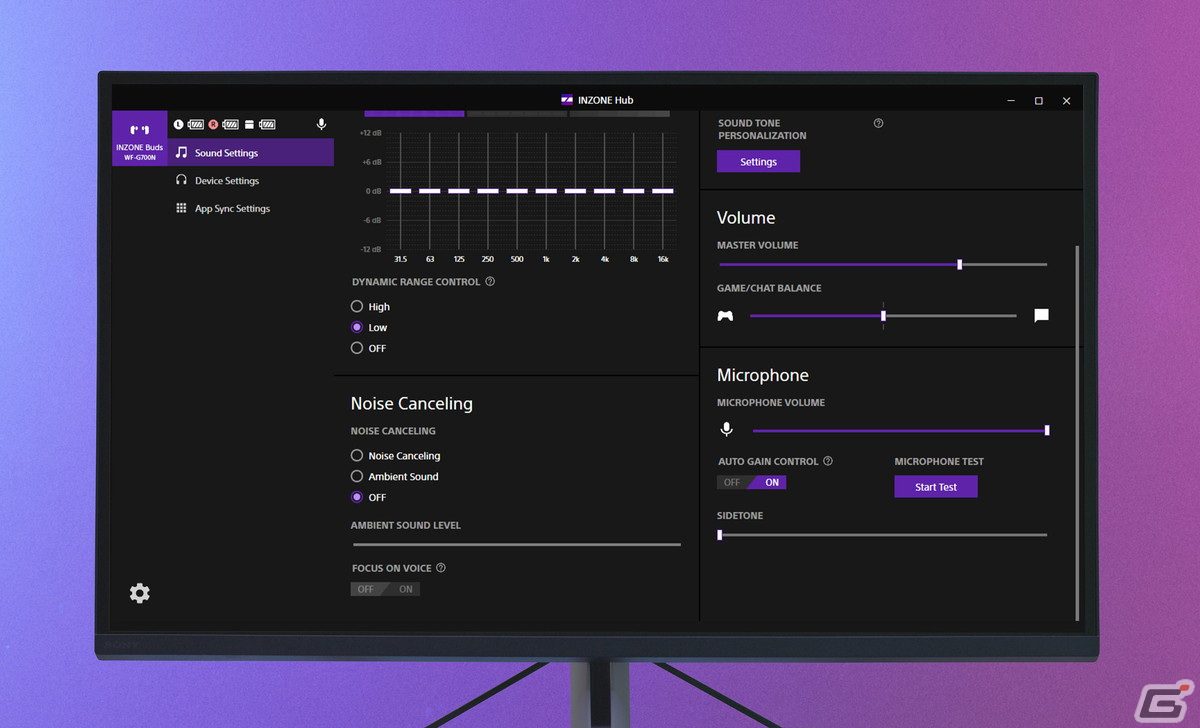Click the MICROPHONE TEST label
1200x728 pixels.
coord(939,462)
